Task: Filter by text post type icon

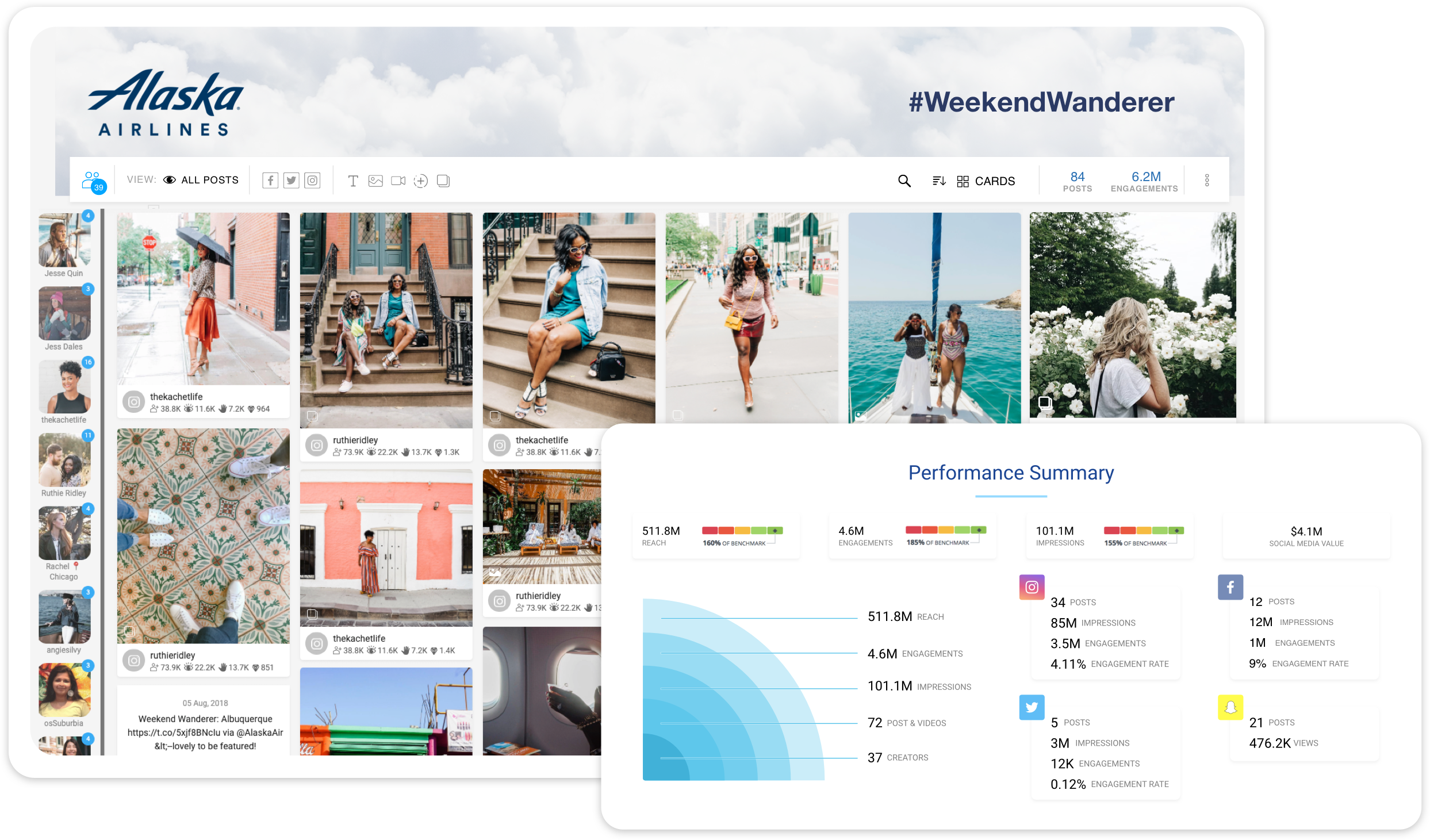Action: coord(353,181)
